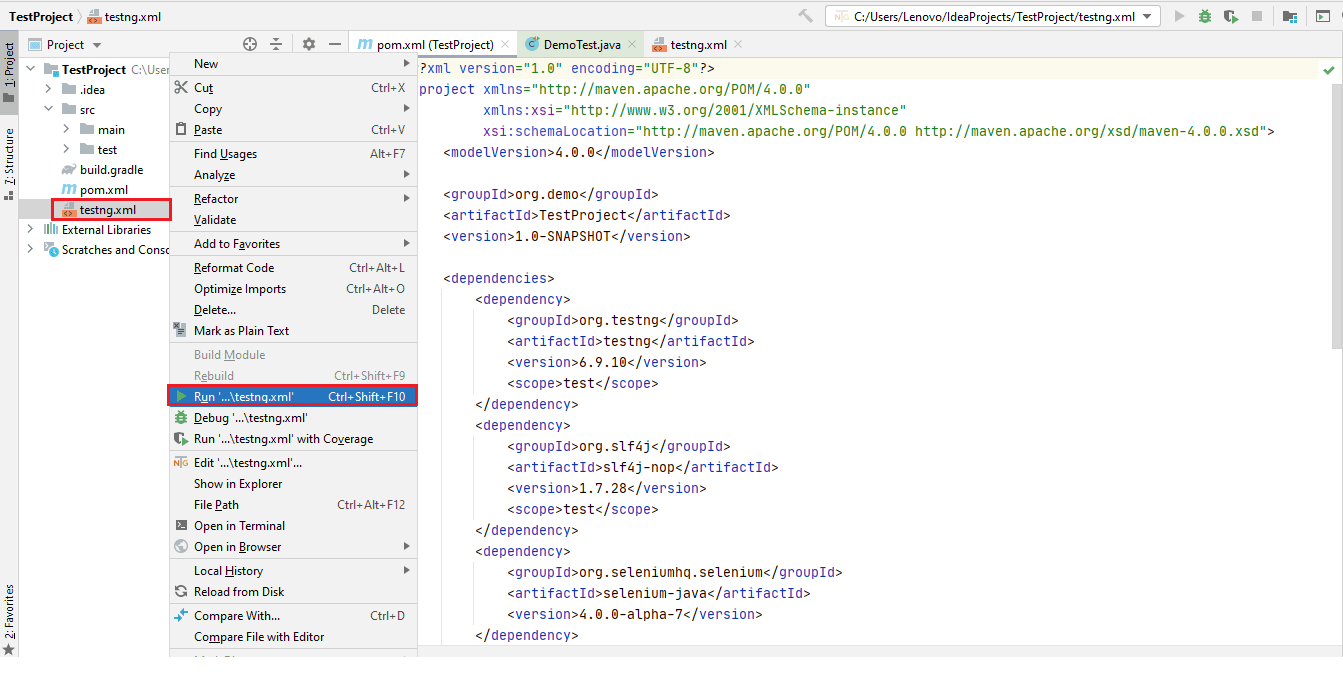Select pom.xml in the project tree
Viewport: 1343px width, 680px height.
pos(103,190)
